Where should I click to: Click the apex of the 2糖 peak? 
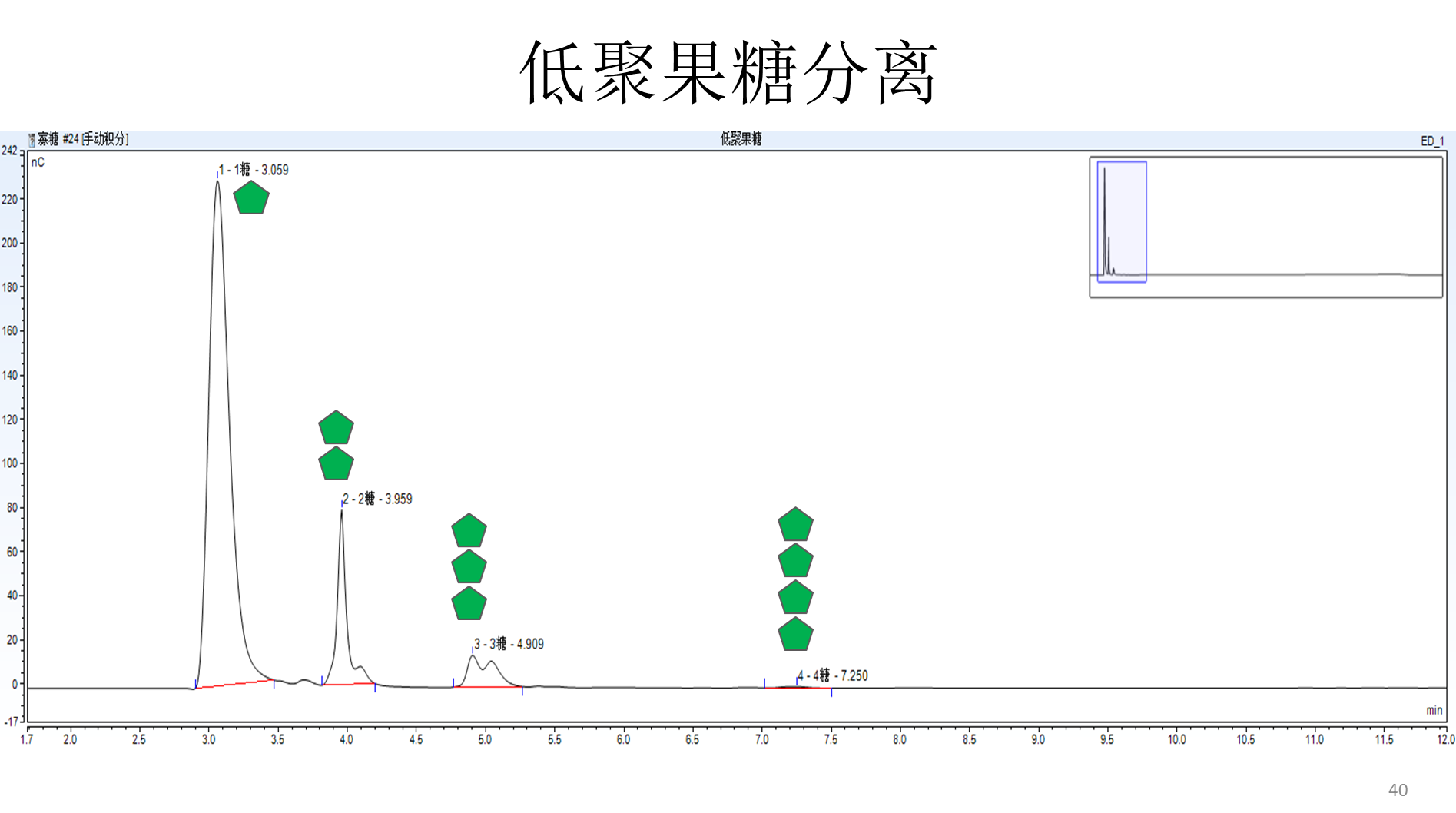[342, 510]
